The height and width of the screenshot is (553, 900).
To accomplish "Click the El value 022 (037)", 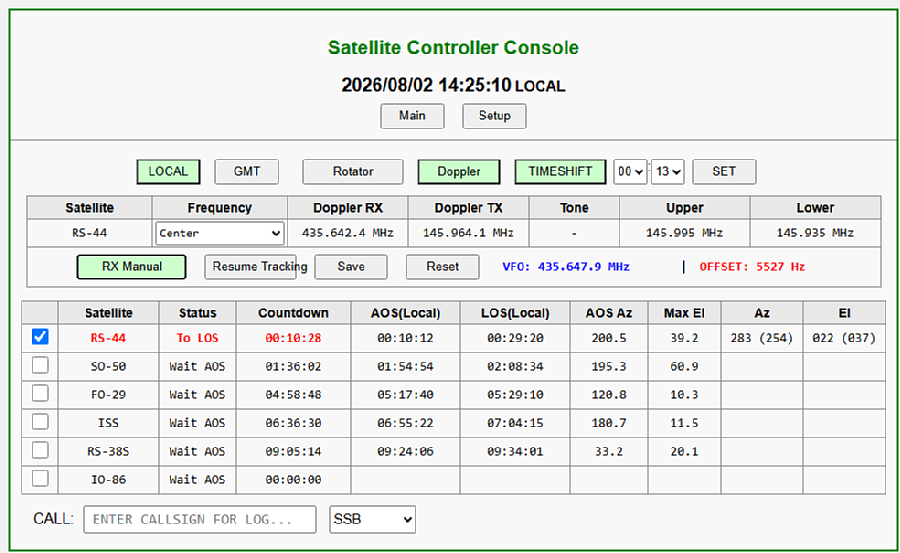I will (x=844, y=338).
